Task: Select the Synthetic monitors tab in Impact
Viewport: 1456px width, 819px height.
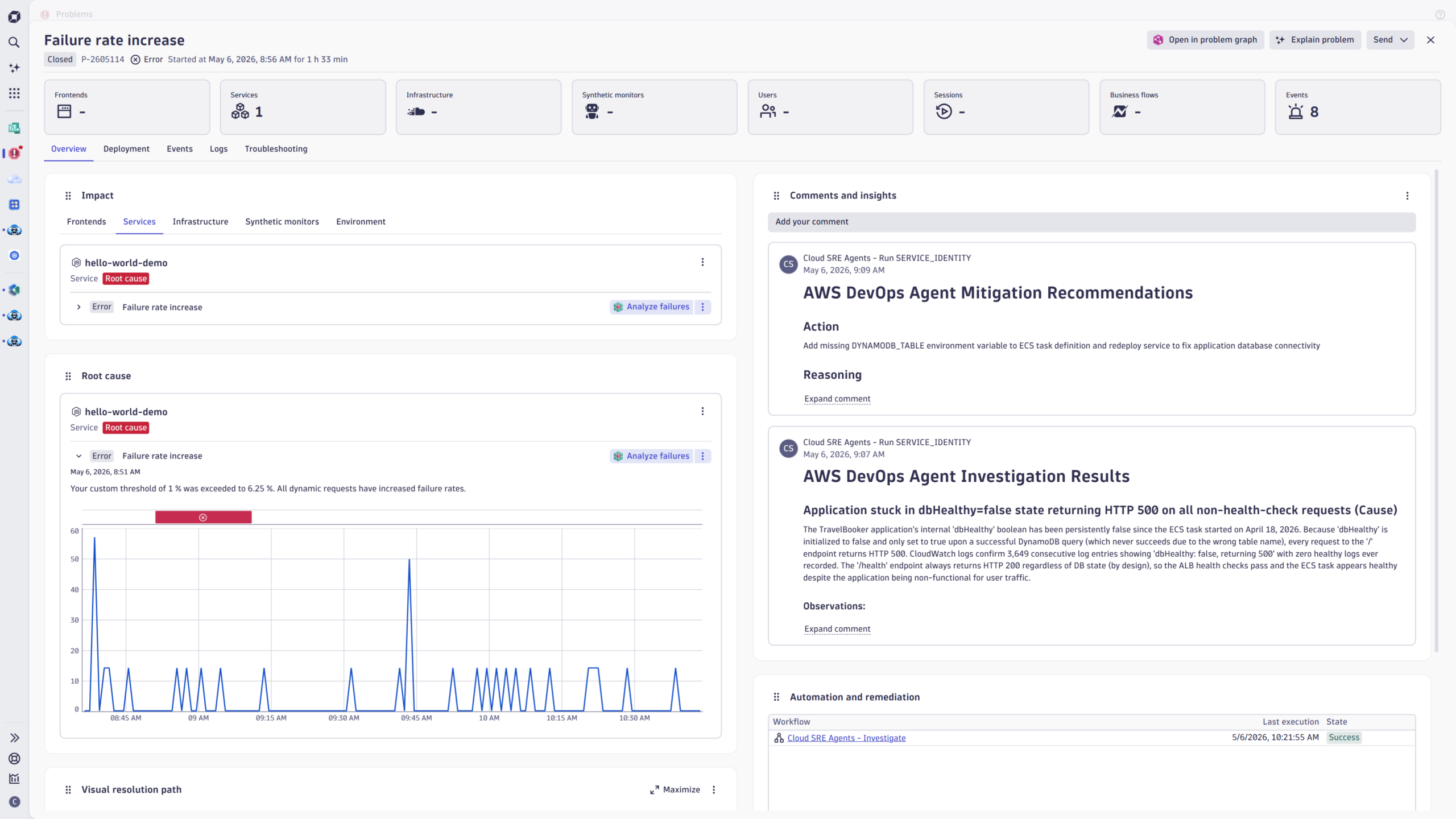Action: (282, 222)
